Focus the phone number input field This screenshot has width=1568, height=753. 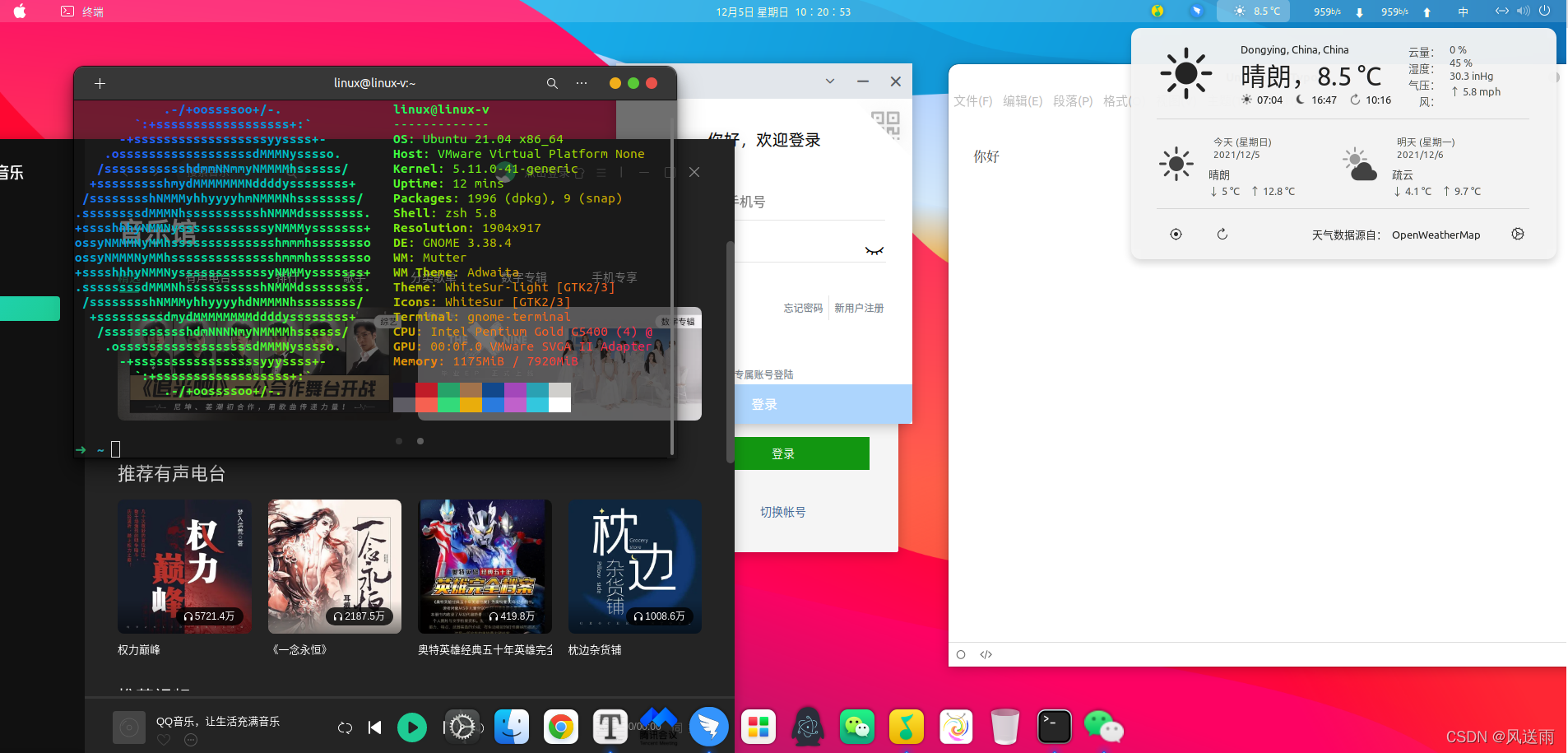(810, 202)
